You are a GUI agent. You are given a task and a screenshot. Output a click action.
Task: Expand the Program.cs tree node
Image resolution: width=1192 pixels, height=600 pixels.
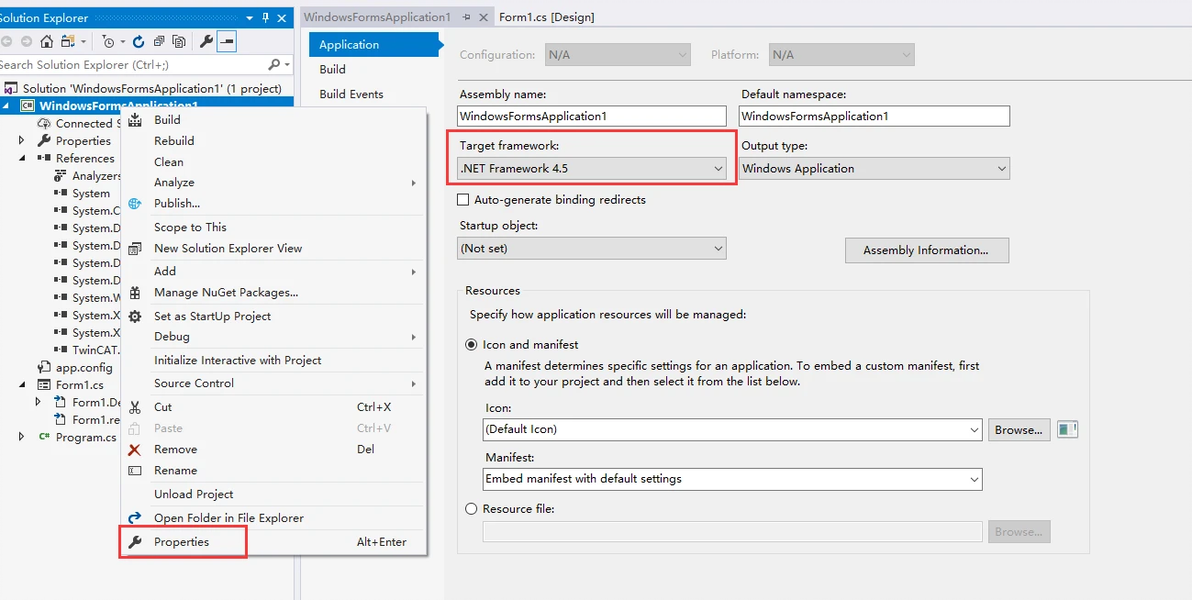click(x=22, y=437)
